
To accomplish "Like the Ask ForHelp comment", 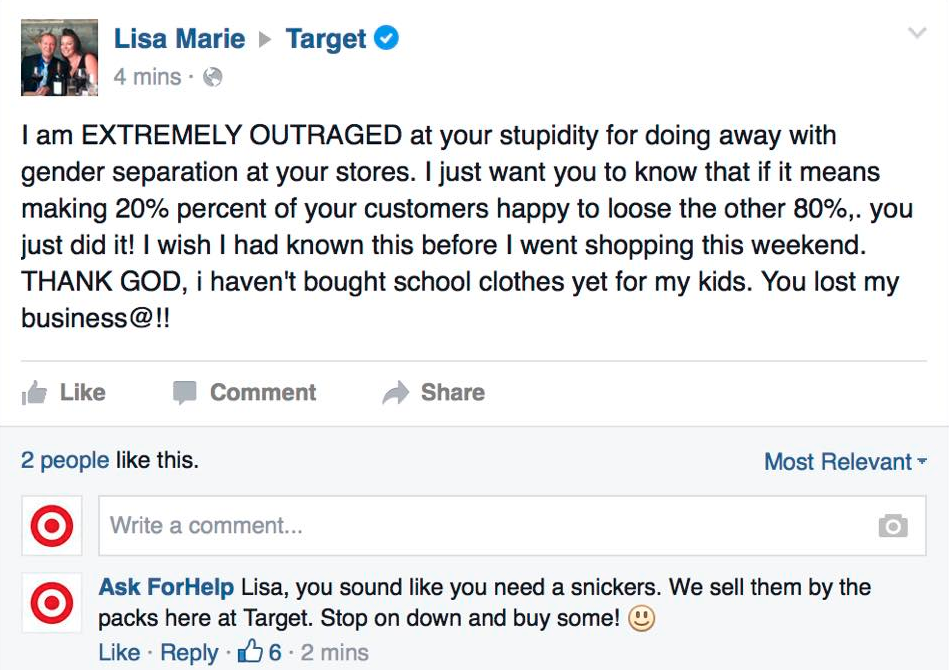I will [x=119, y=653].
